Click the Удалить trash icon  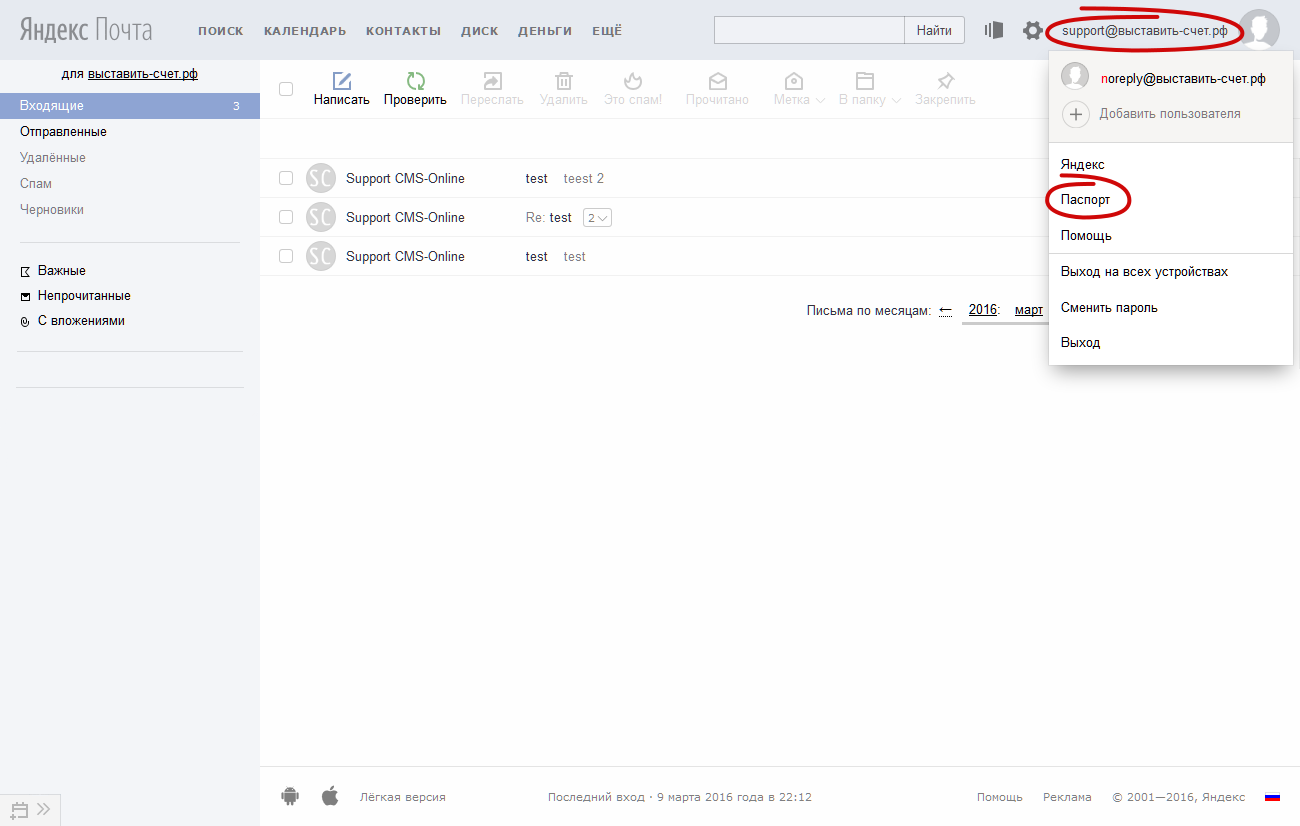click(564, 81)
